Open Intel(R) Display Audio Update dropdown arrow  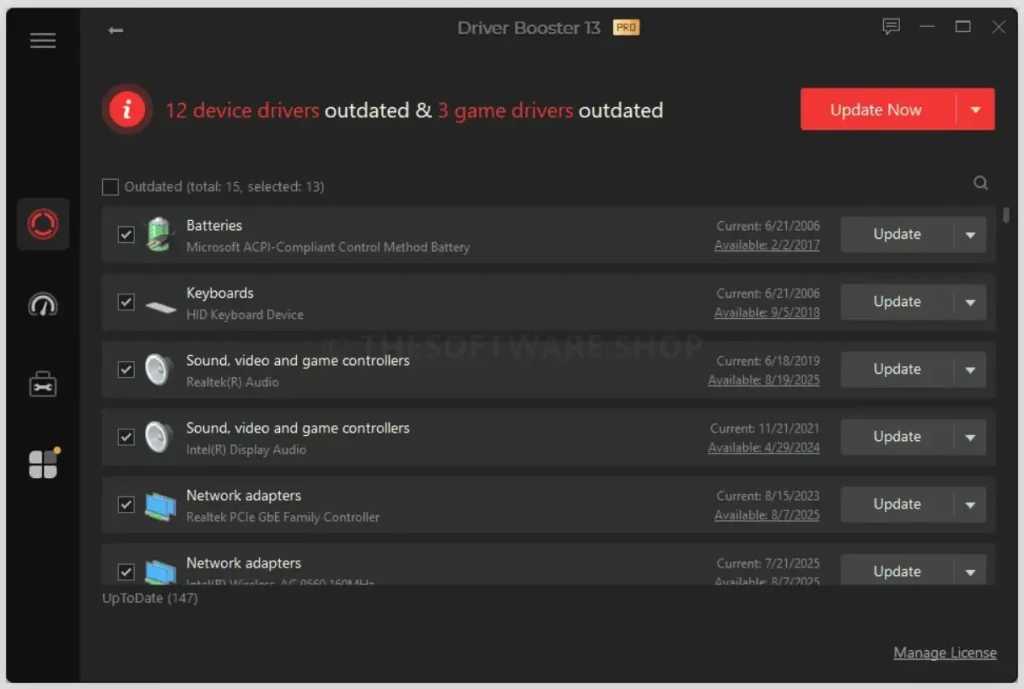(x=970, y=437)
